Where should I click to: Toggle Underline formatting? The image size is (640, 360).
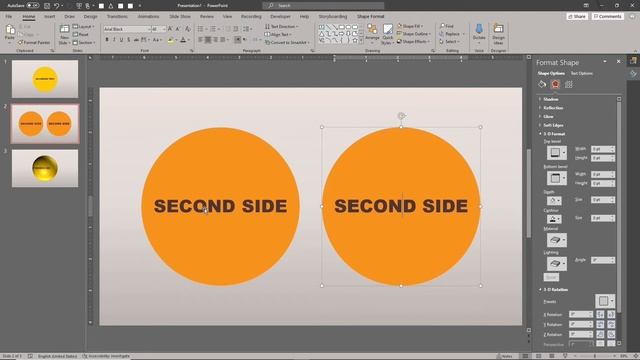click(x=122, y=40)
